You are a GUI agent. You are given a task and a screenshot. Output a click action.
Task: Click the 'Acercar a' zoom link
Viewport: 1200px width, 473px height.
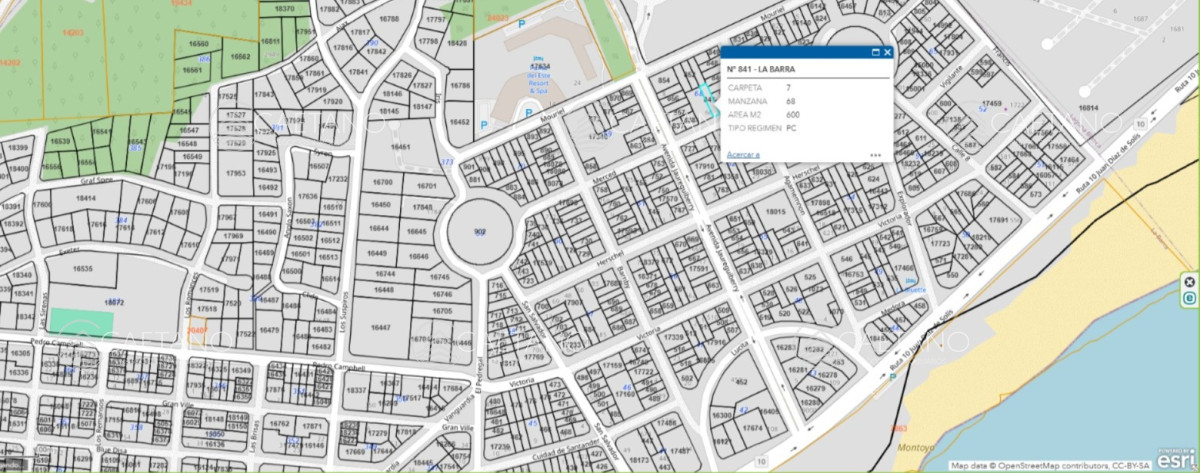point(743,155)
